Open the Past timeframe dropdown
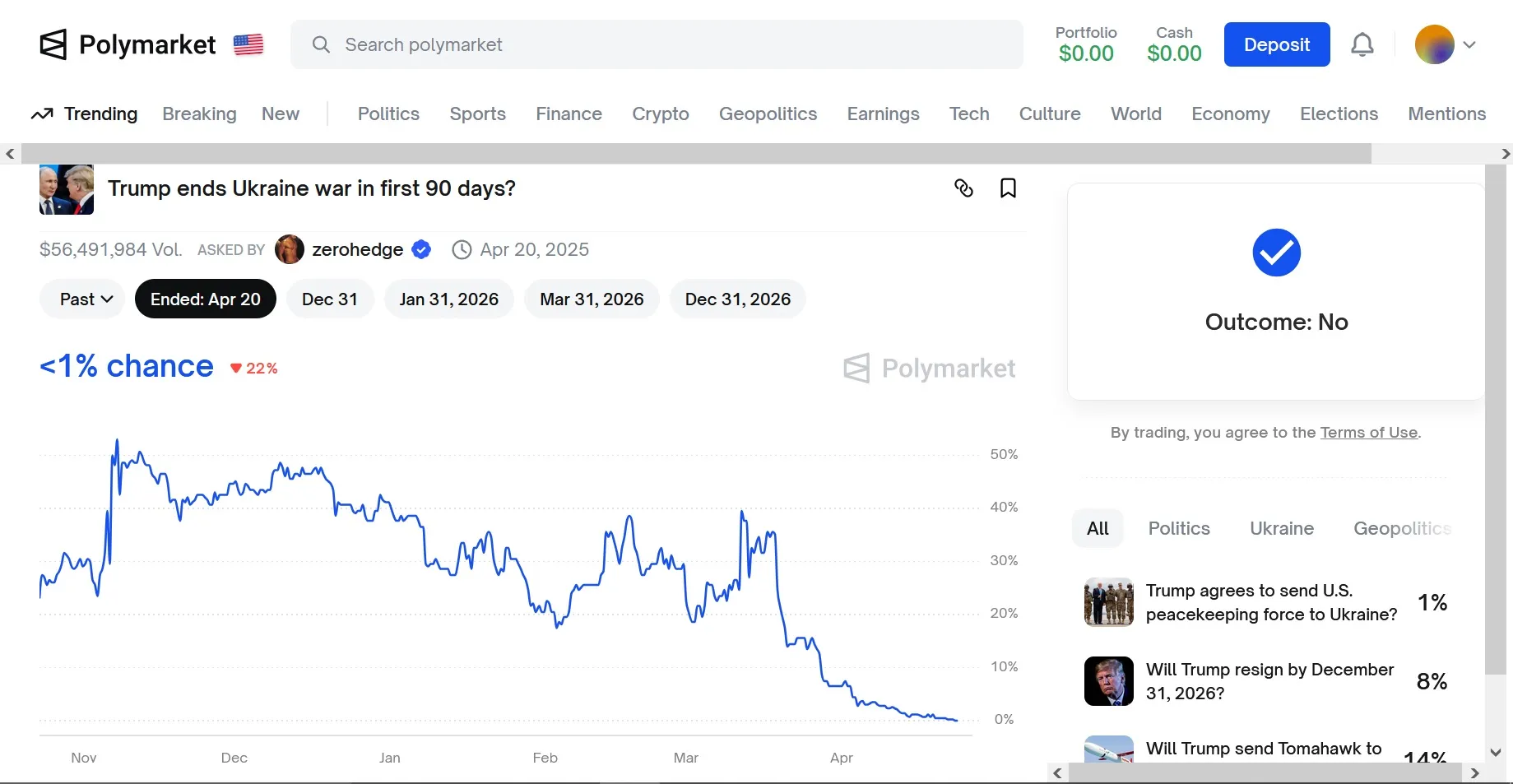This screenshot has height=784, width=1513. click(x=81, y=299)
